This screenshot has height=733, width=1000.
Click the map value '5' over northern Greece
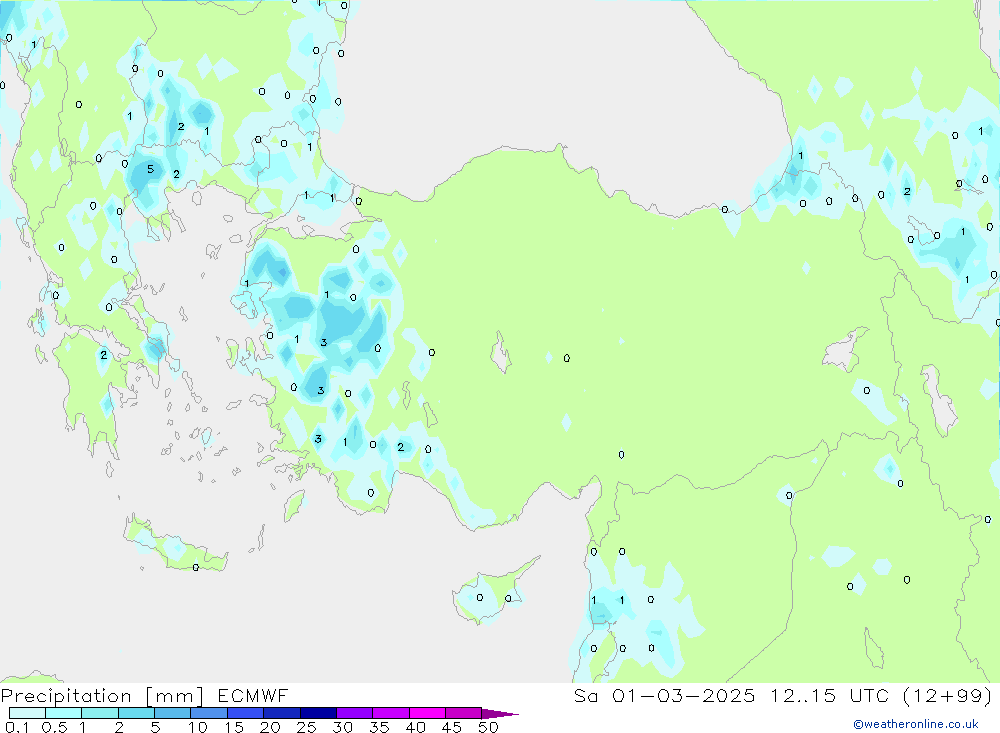[151, 169]
